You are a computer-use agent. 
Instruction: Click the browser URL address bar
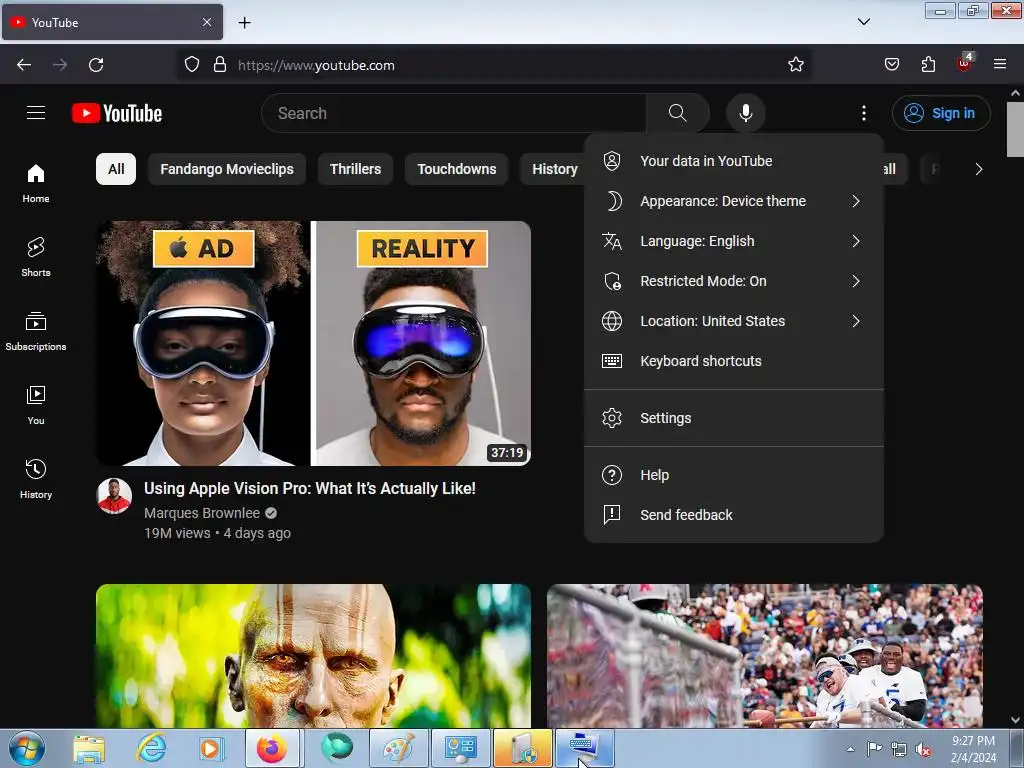pos(496,65)
